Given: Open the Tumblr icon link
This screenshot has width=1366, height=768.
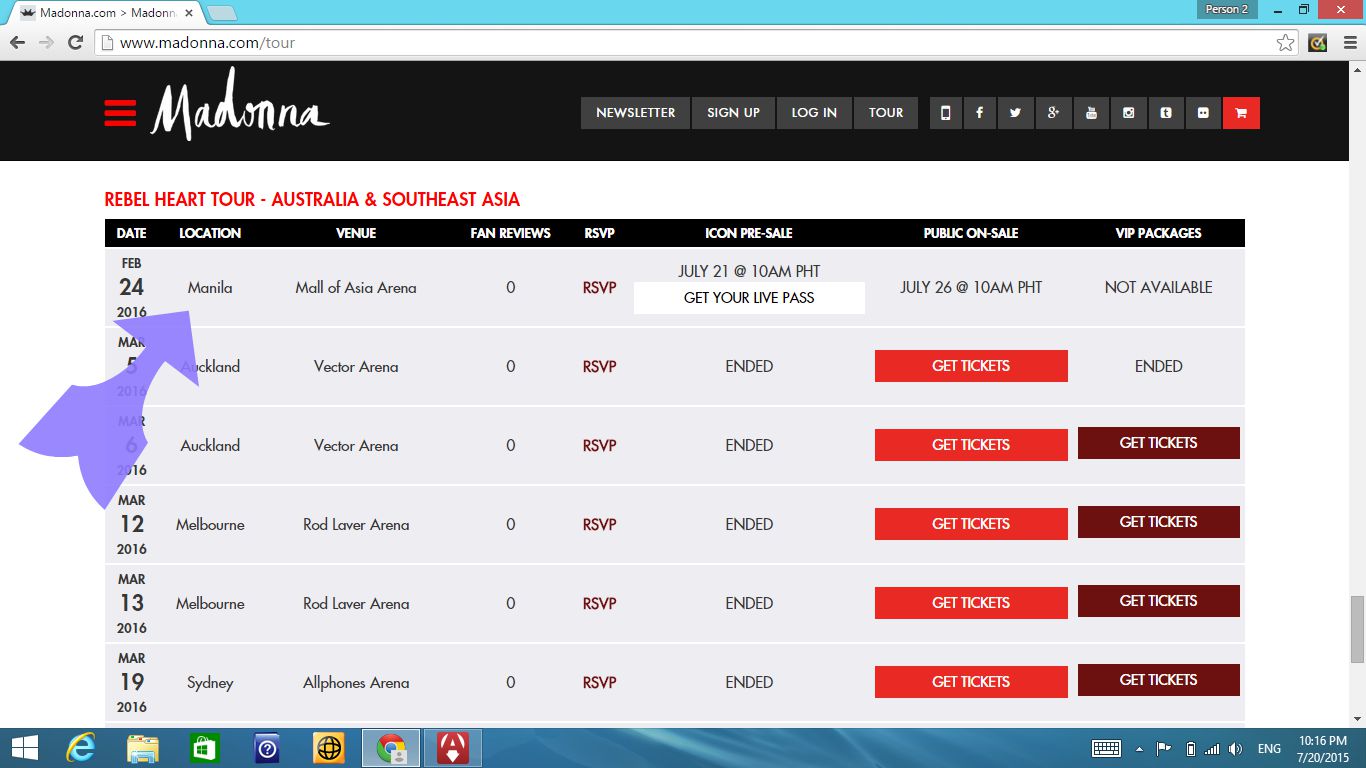Looking at the screenshot, I should (1165, 113).
